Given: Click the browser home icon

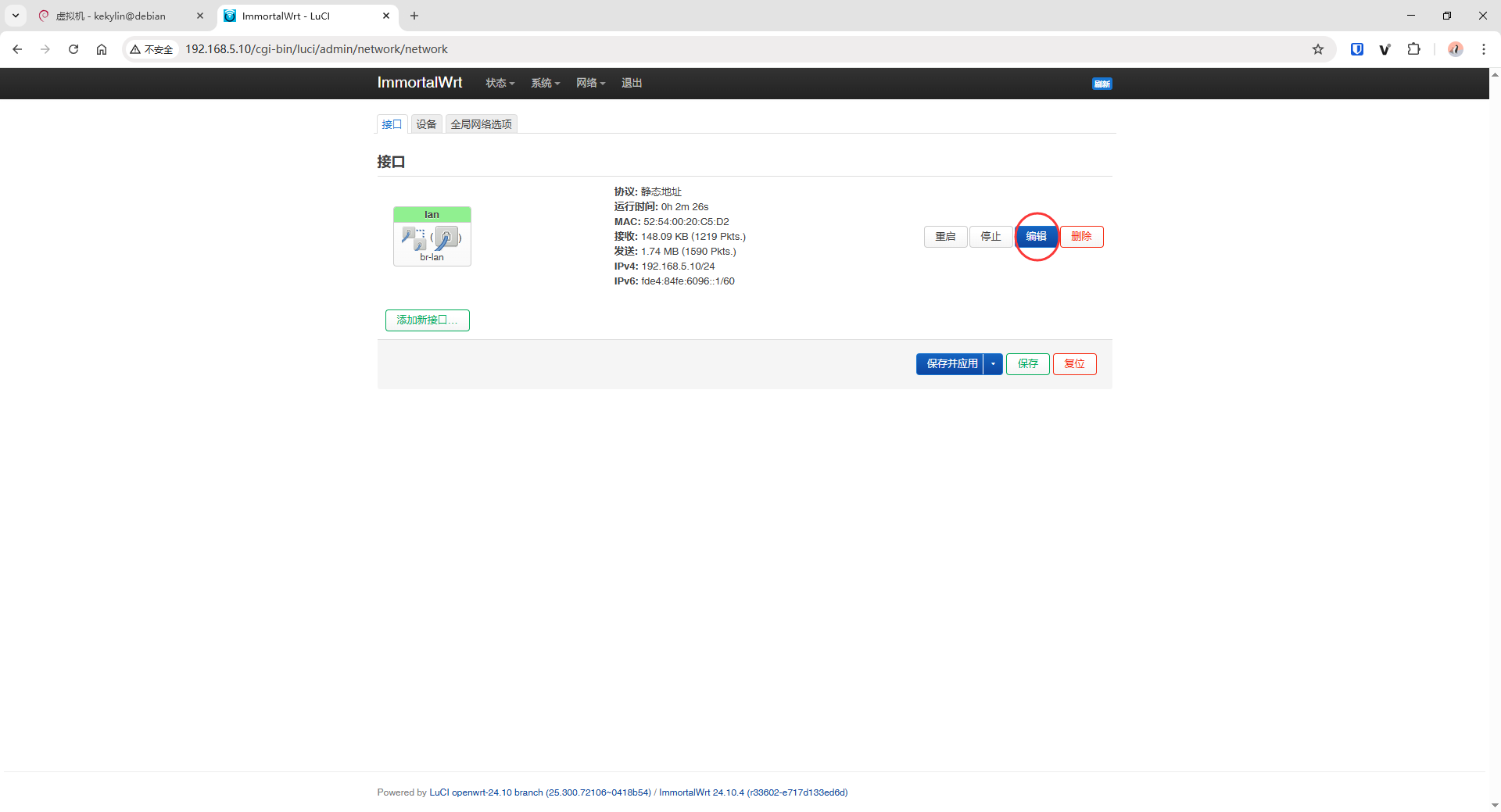Looking at the screenshot, I should click(x=102, y=49).
